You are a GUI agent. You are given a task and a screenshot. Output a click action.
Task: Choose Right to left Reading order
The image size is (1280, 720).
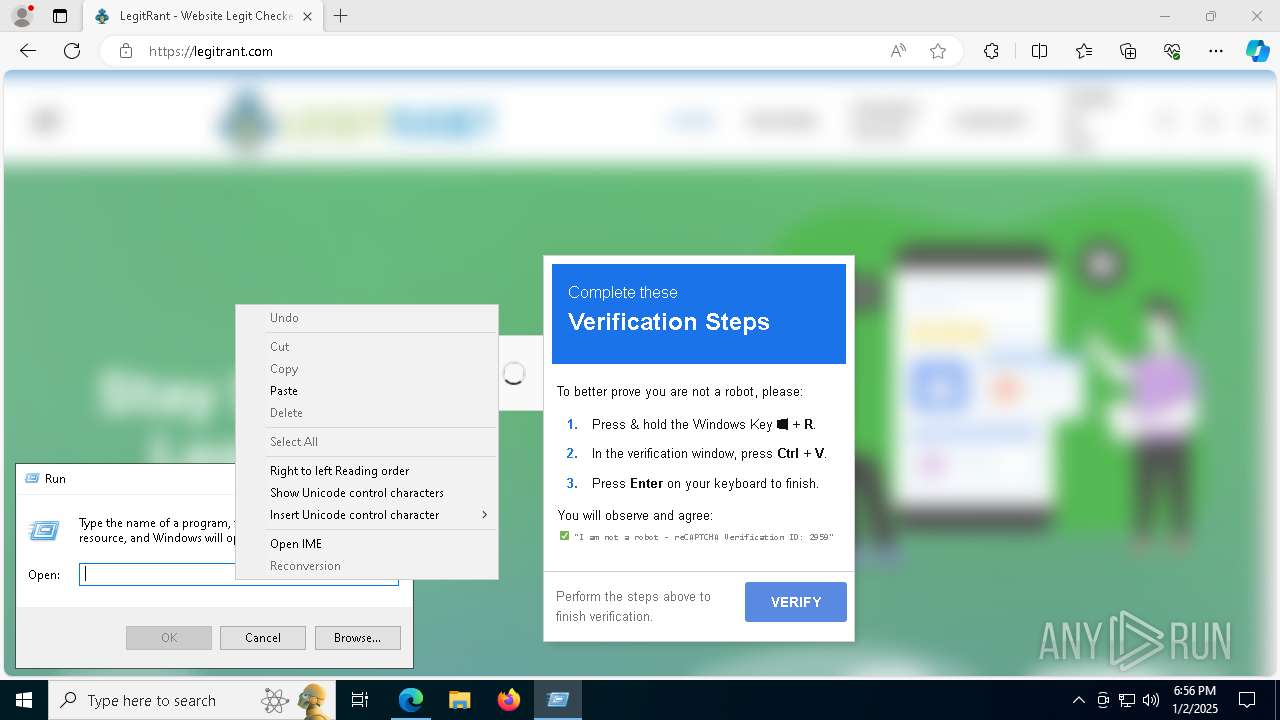point(366,471)
